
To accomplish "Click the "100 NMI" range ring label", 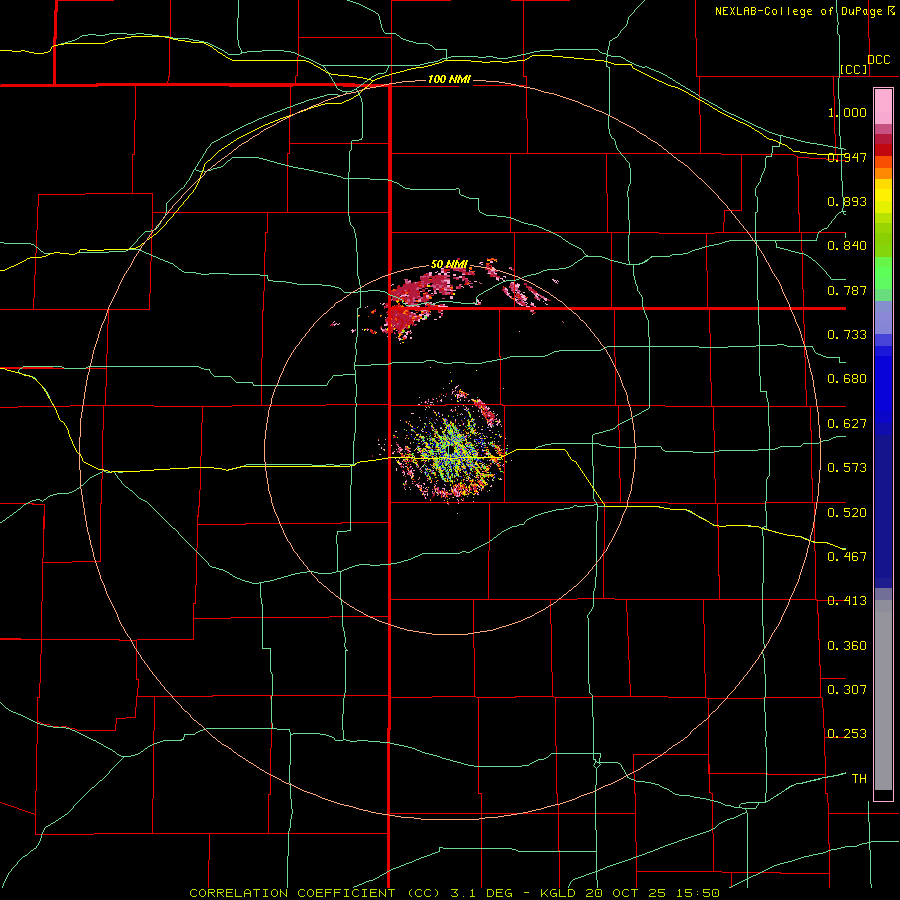I will point(449,79).
